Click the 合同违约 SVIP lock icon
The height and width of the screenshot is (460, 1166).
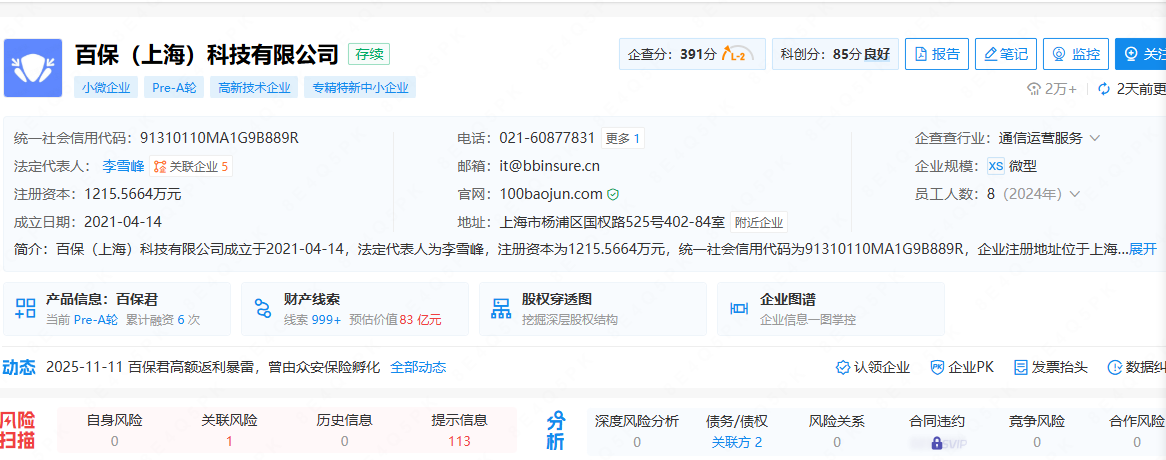tap(937, 443)
